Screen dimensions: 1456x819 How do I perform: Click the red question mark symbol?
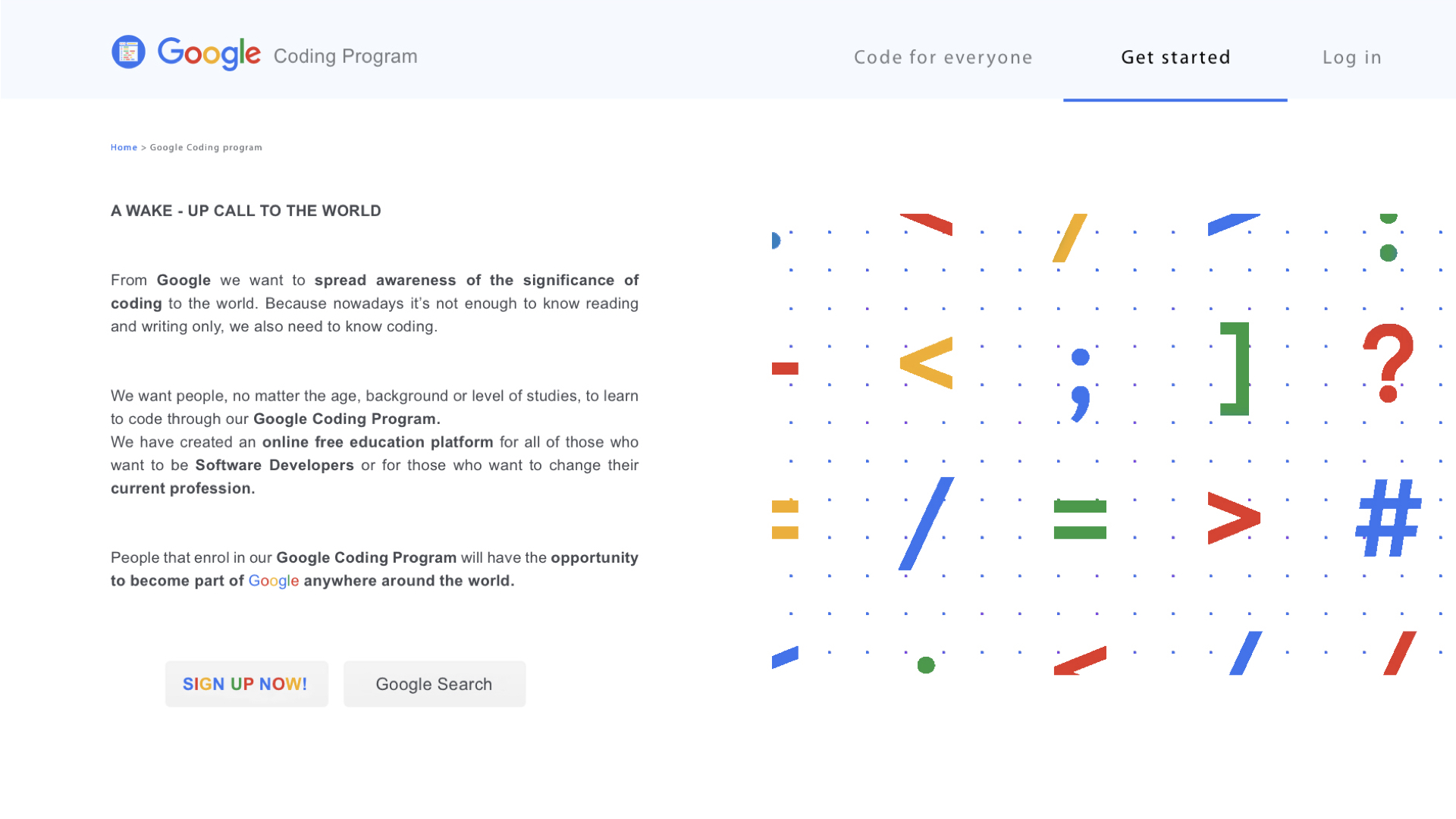click(1388, 363)
